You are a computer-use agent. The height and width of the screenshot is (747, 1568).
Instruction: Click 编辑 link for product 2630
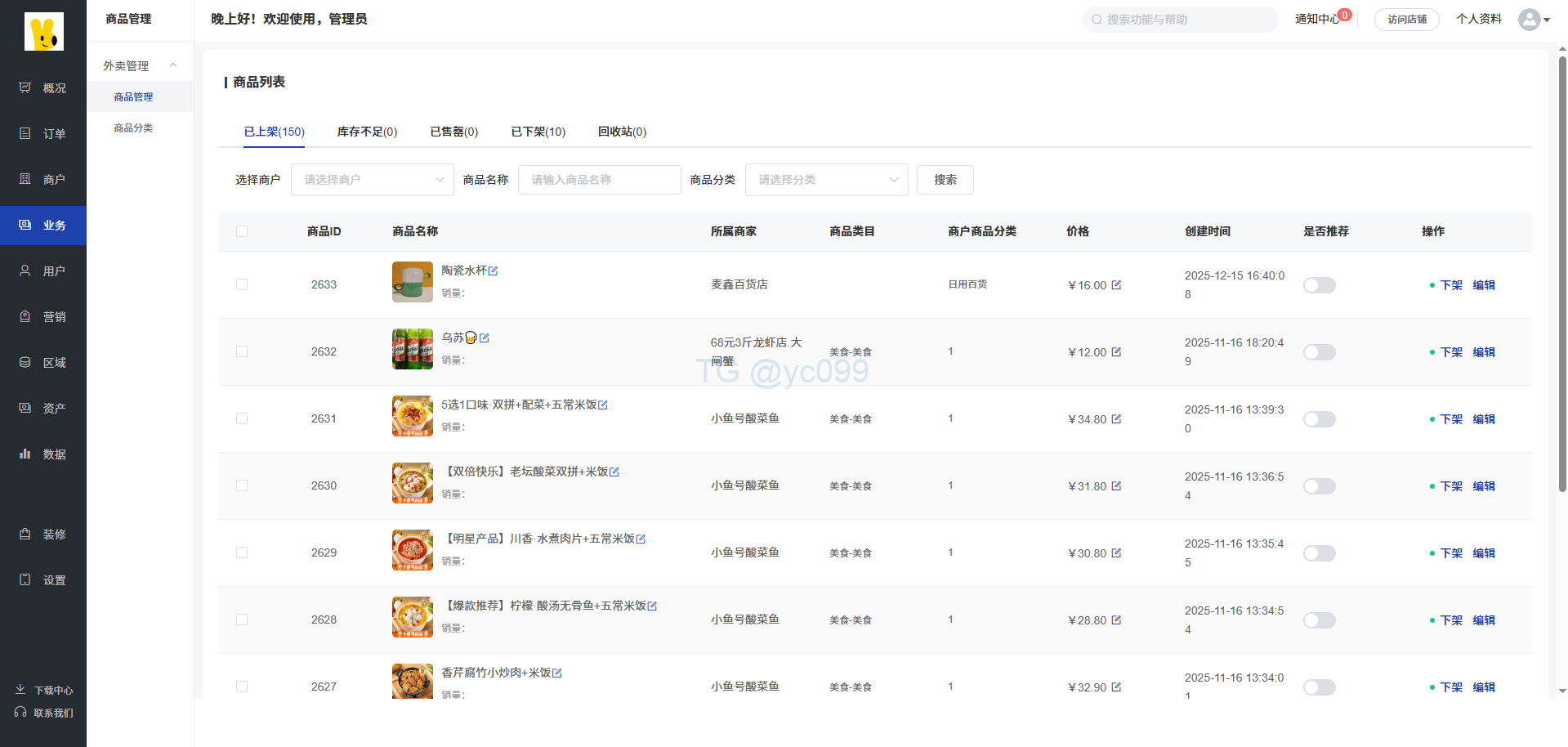point(1483,486)
